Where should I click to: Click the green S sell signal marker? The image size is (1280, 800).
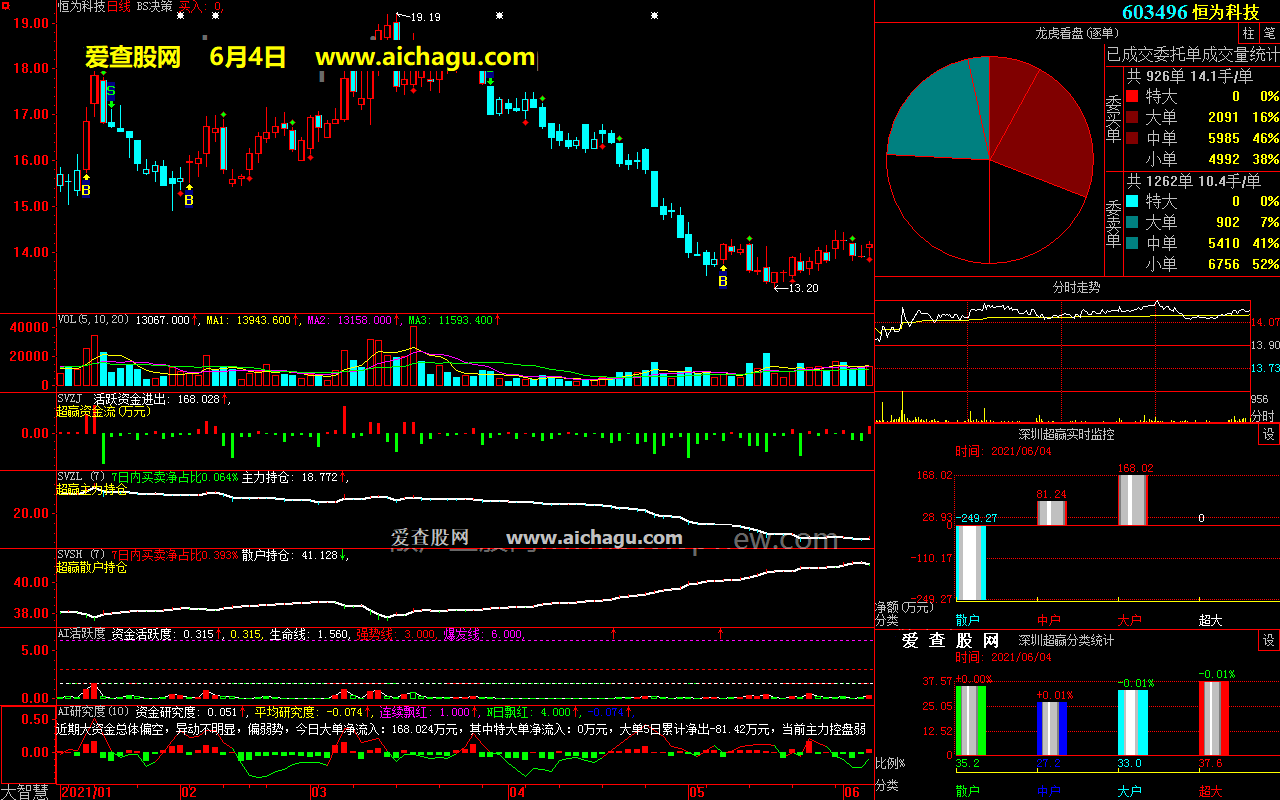[x=110, y=90]
